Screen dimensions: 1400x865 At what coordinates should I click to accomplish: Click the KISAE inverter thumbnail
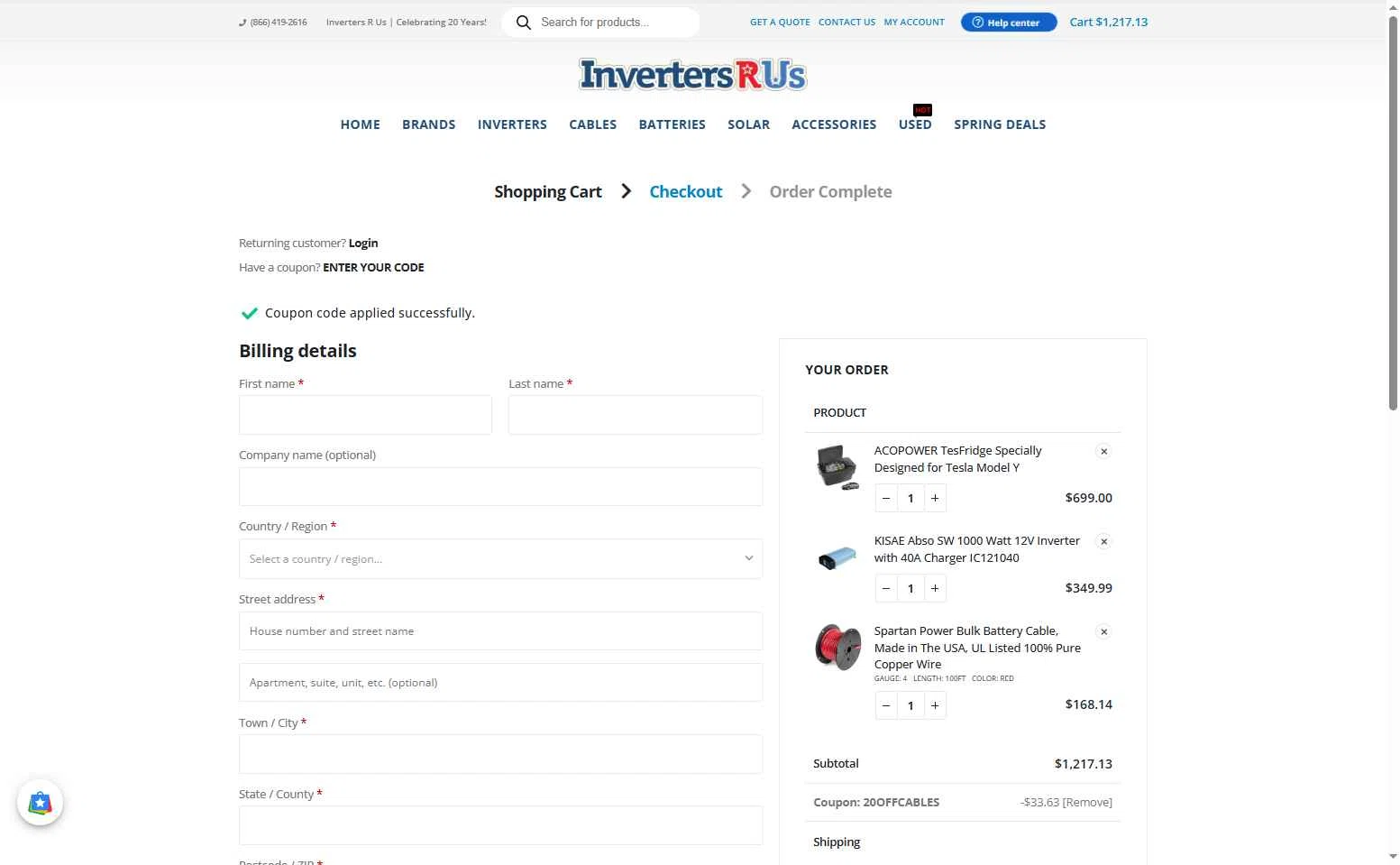pyautogui.click(x=837, y=557)
